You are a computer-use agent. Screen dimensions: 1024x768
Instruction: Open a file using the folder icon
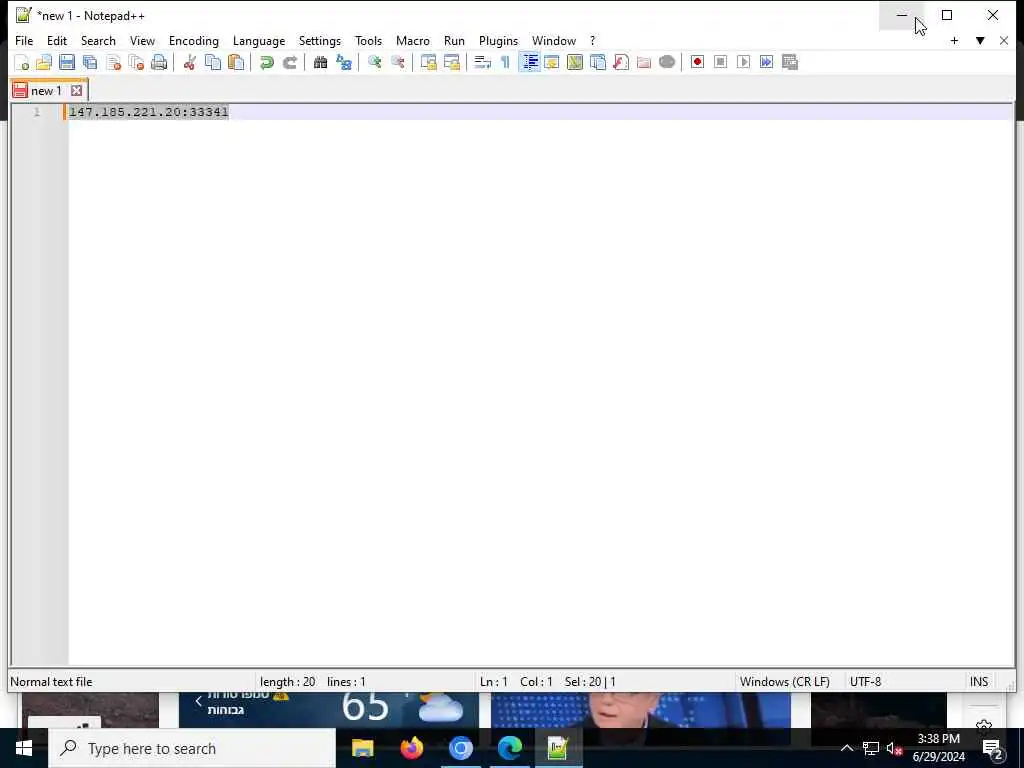[44, 62]
